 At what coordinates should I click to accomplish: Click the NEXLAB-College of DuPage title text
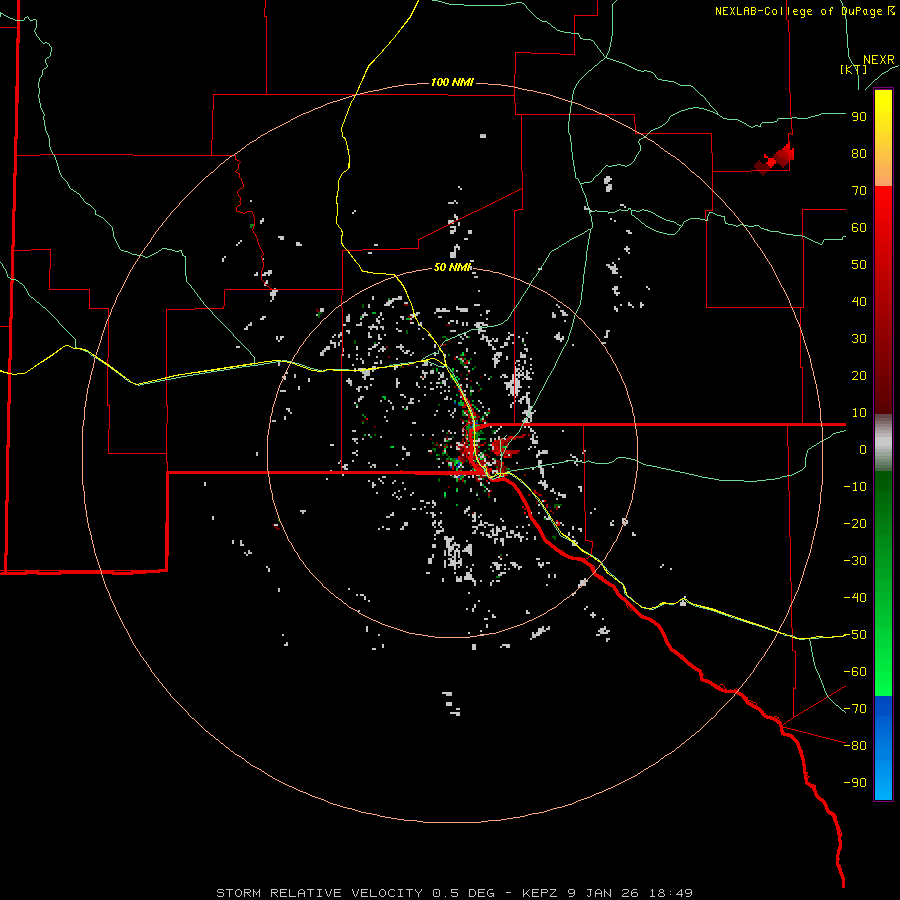(x=804, y=11)
